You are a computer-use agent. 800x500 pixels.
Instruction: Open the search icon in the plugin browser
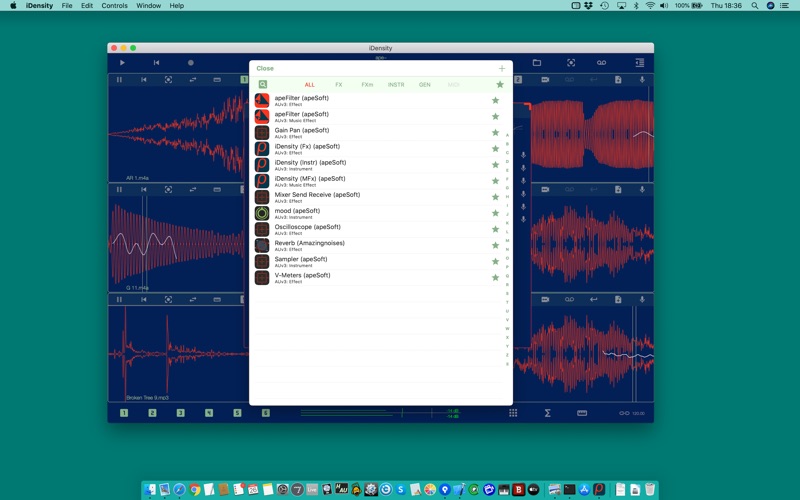coord(262,85)
